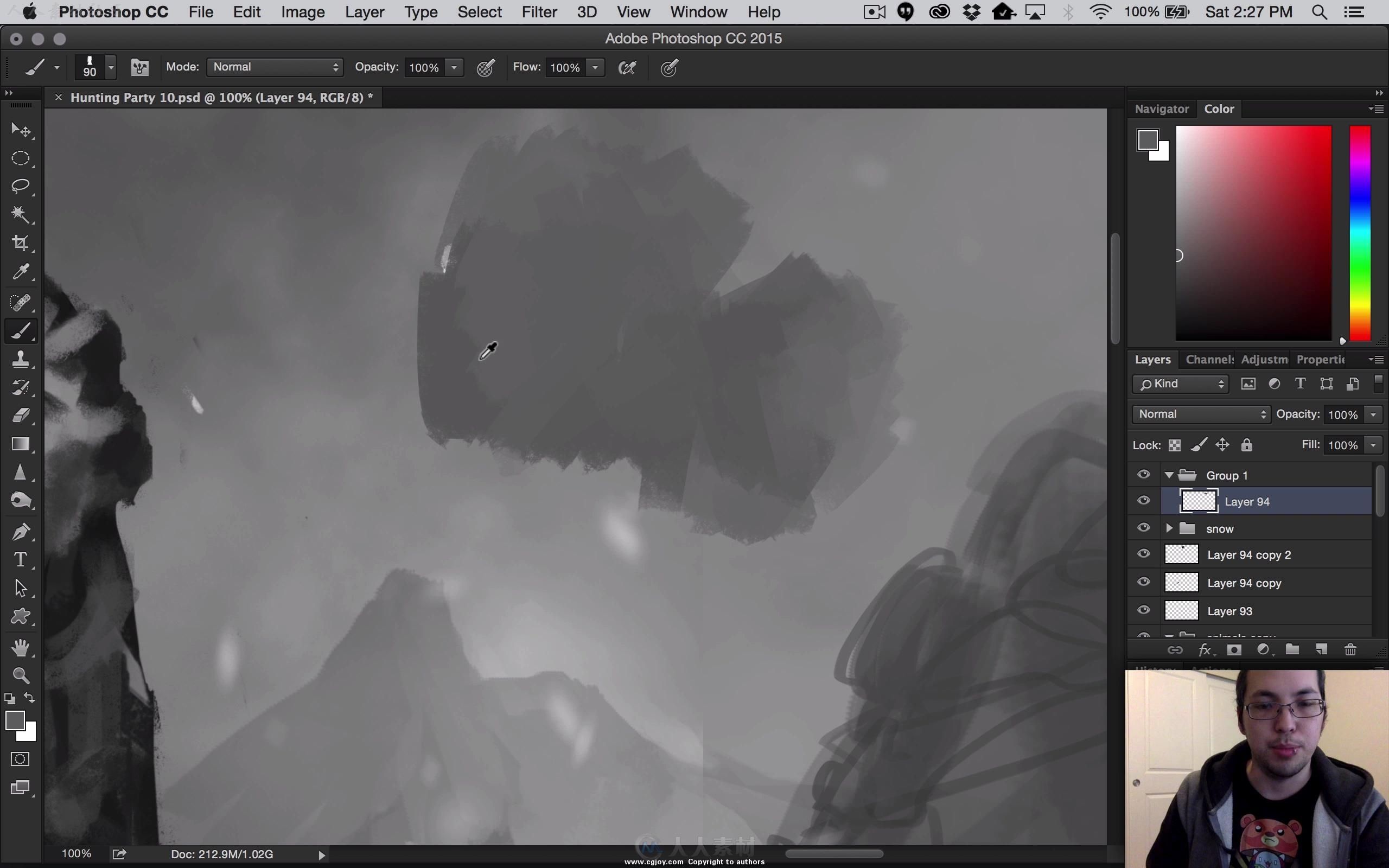Toggle lock transparent pixels

coord(1175,445)
